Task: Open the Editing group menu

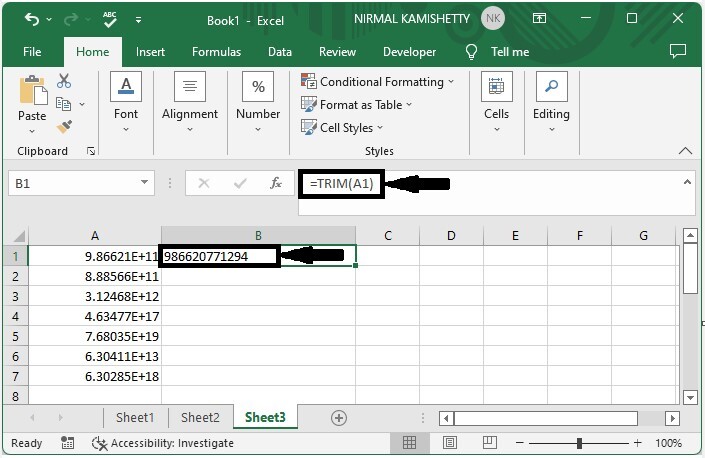Action: click(x=551, y=102)
